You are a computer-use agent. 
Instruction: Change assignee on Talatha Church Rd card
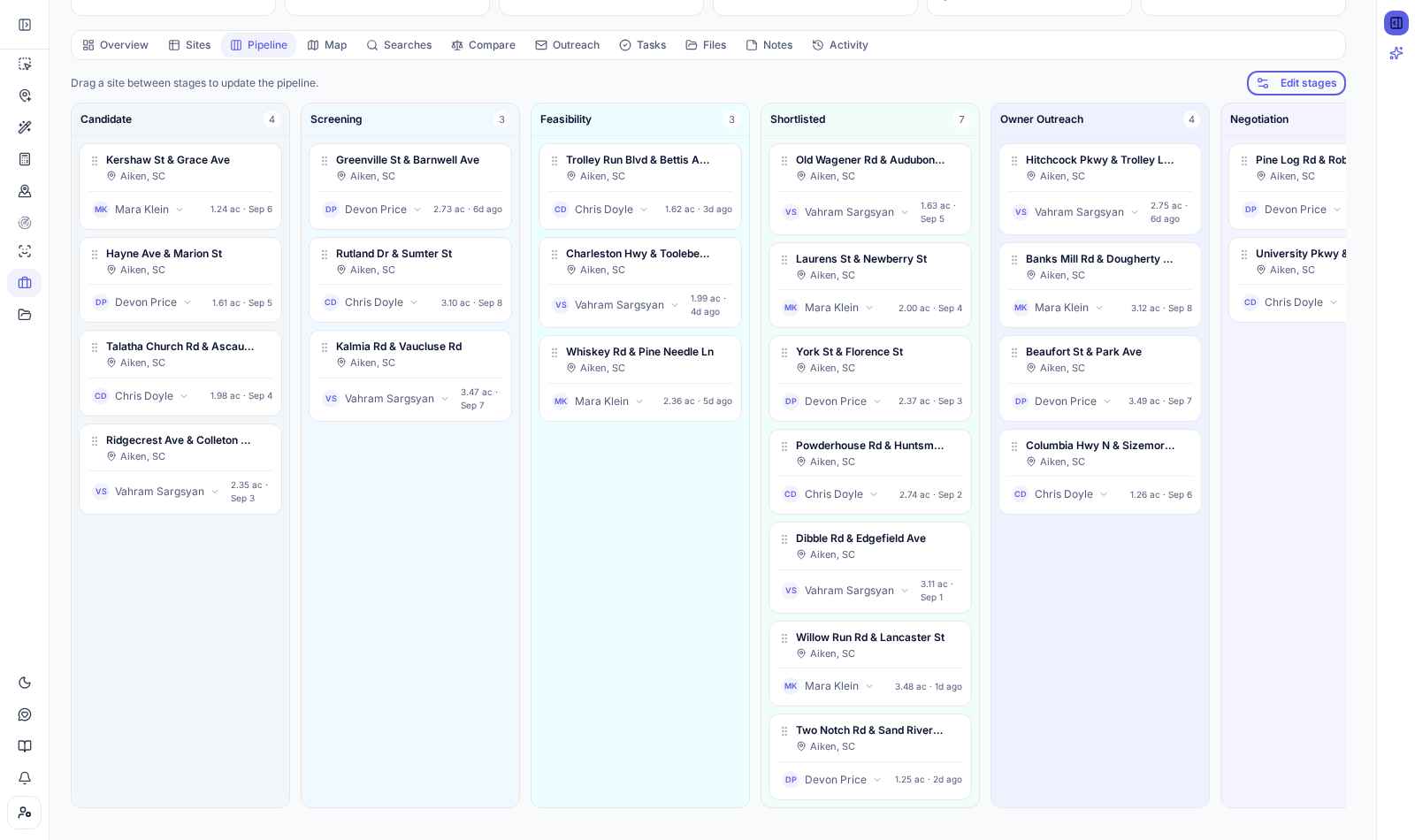click(141, 396)
